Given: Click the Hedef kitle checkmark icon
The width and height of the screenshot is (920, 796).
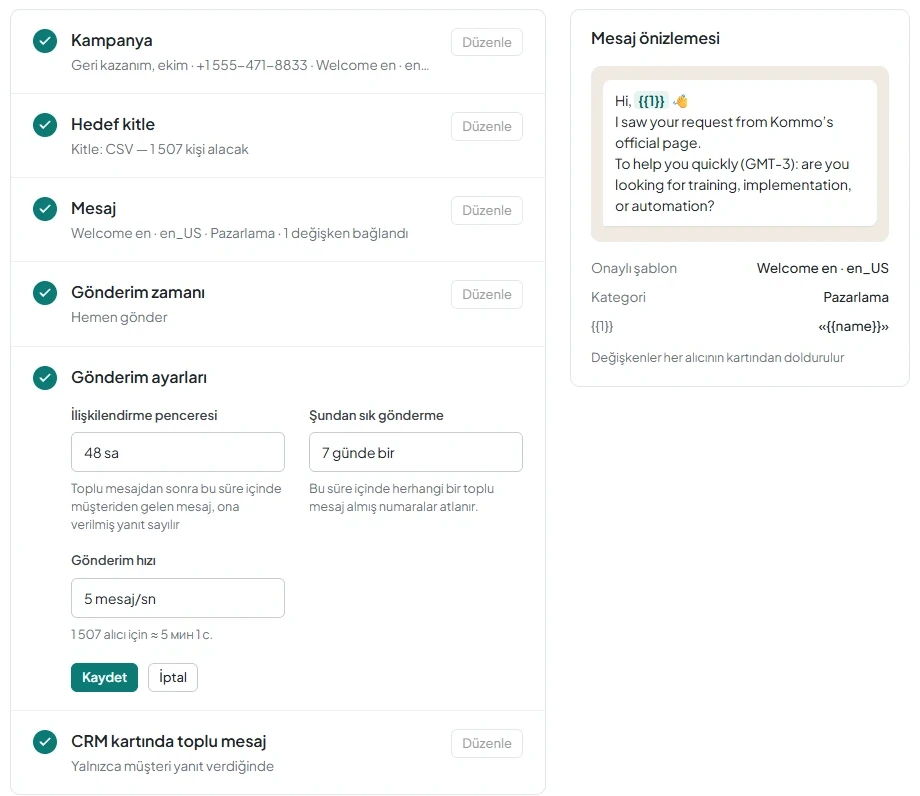Looking at the screenshot, I should 45,125.
